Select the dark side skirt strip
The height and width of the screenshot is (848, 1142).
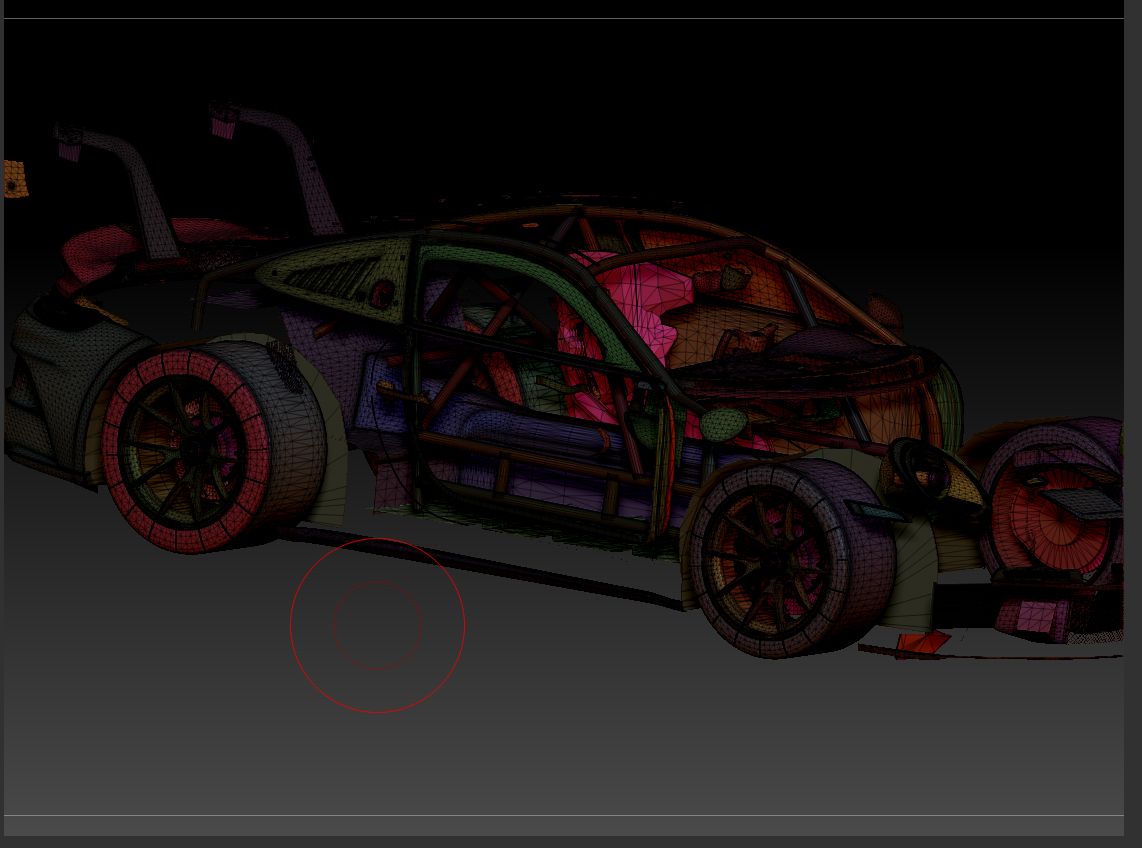pyautogui.click(x=481, y=567)
